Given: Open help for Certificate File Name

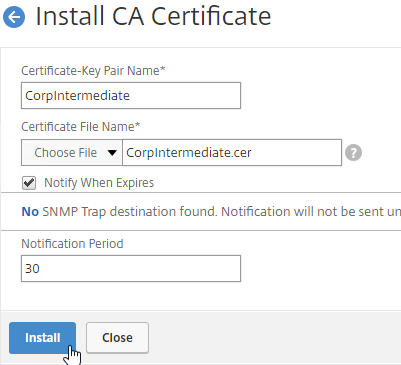Looking at the screenshot, I should [x=353, y=153].
